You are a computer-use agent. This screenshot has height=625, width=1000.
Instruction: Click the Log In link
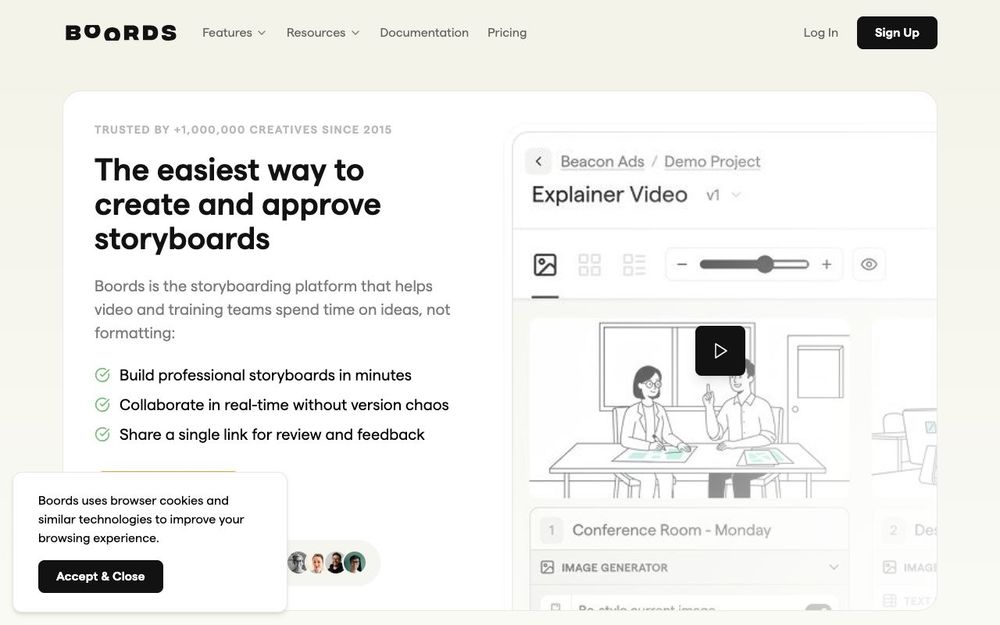click(x=821, y=33)
